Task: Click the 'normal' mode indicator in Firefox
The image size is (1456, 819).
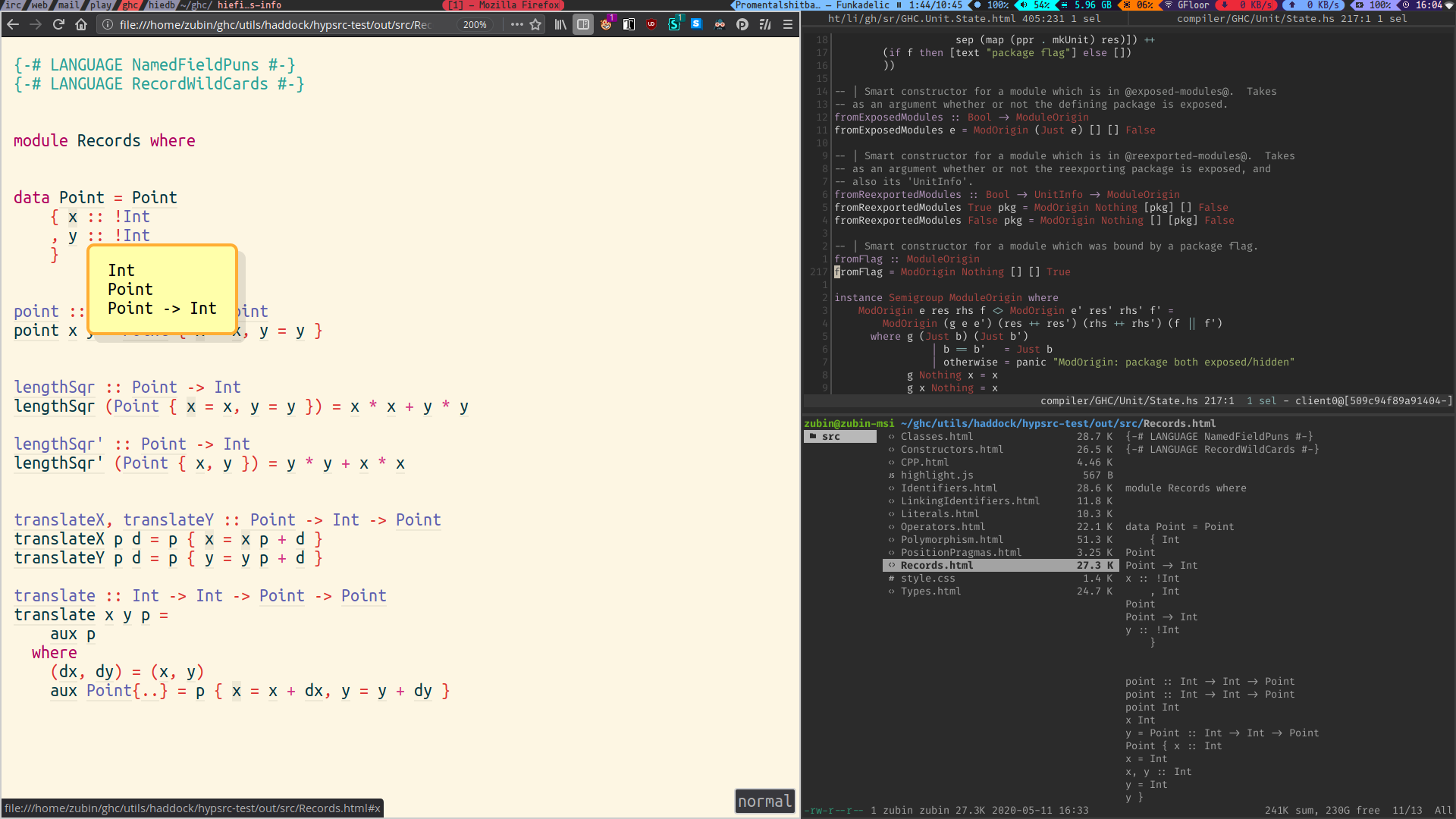Action: 764,802
